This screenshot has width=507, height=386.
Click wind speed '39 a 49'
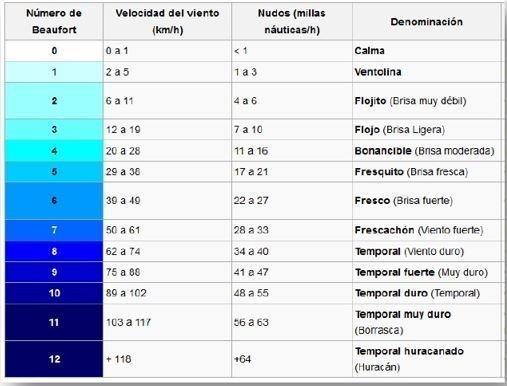coord(123,200)
